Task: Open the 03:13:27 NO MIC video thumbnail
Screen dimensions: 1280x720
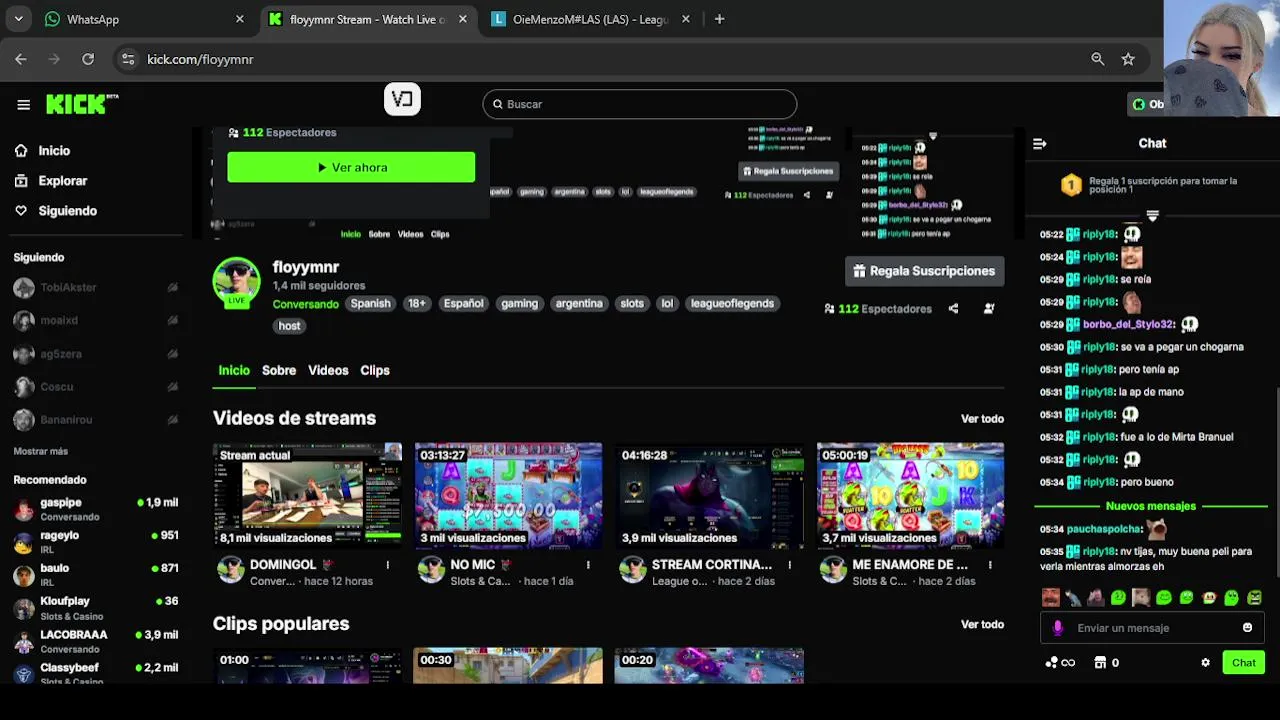Action: tap(509, 496)
